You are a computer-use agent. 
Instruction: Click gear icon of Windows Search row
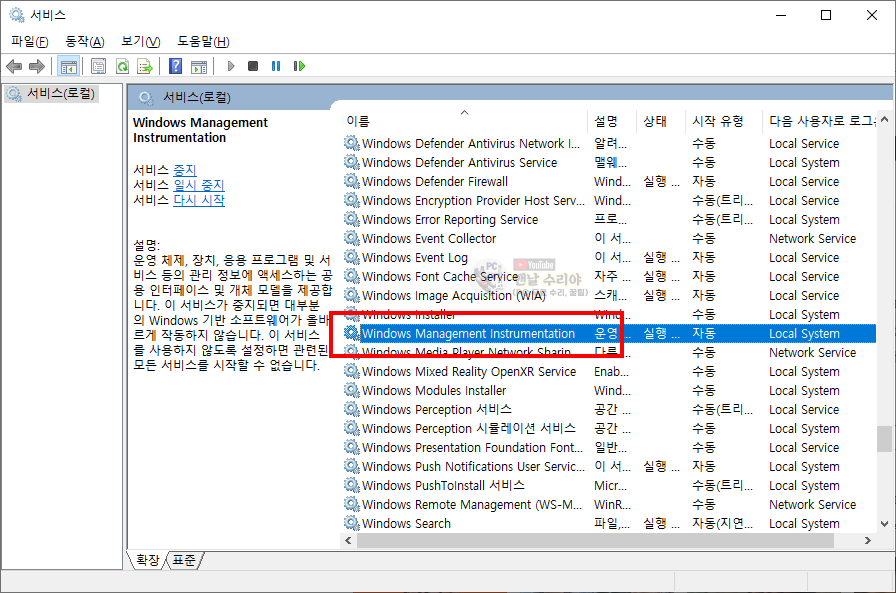[x=351, y=523]
